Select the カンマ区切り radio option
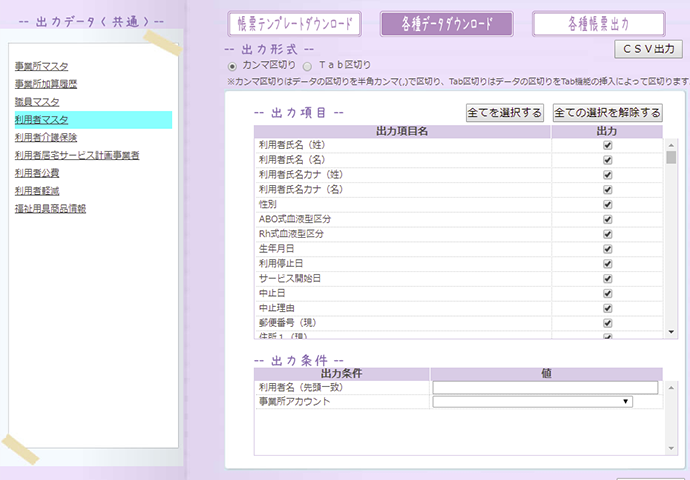This screenshot has width=690, height=480. click(233, 65)
